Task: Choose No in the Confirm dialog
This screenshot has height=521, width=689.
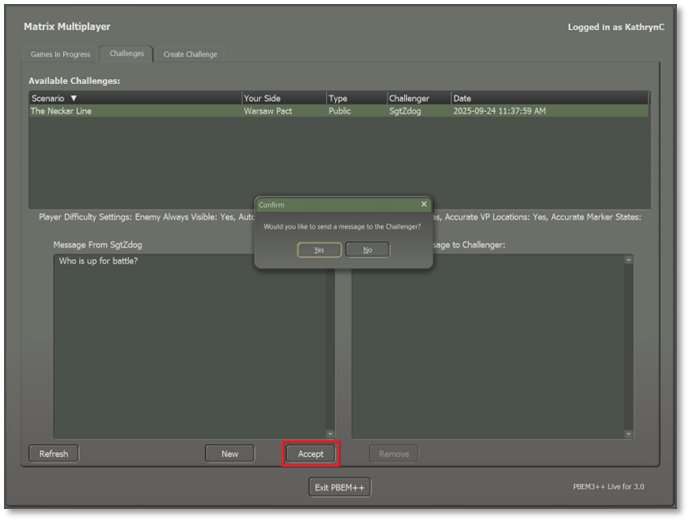Action: click(367, 250)
